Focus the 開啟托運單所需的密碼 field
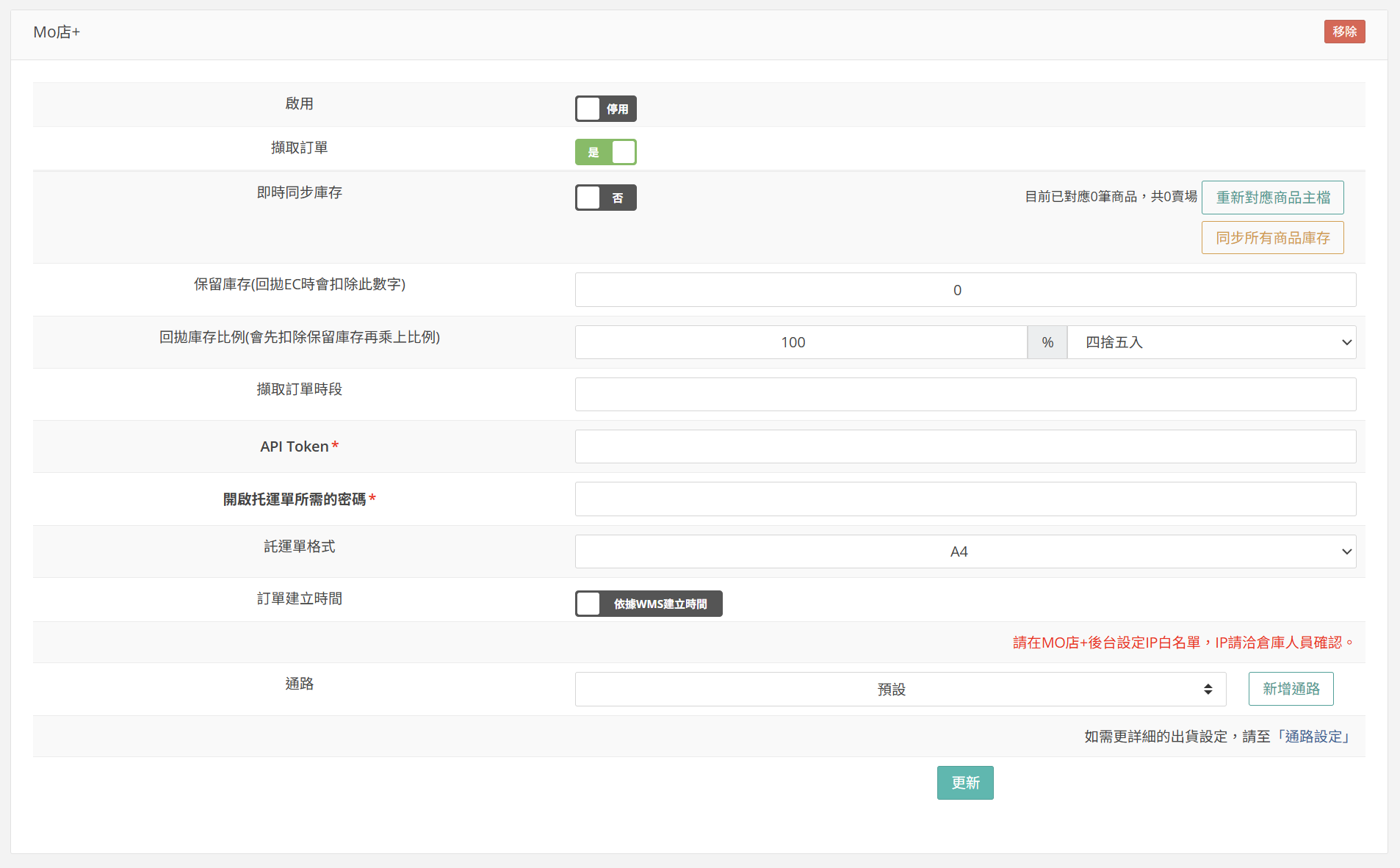The image size is (1400, 868). pos(964,499)
